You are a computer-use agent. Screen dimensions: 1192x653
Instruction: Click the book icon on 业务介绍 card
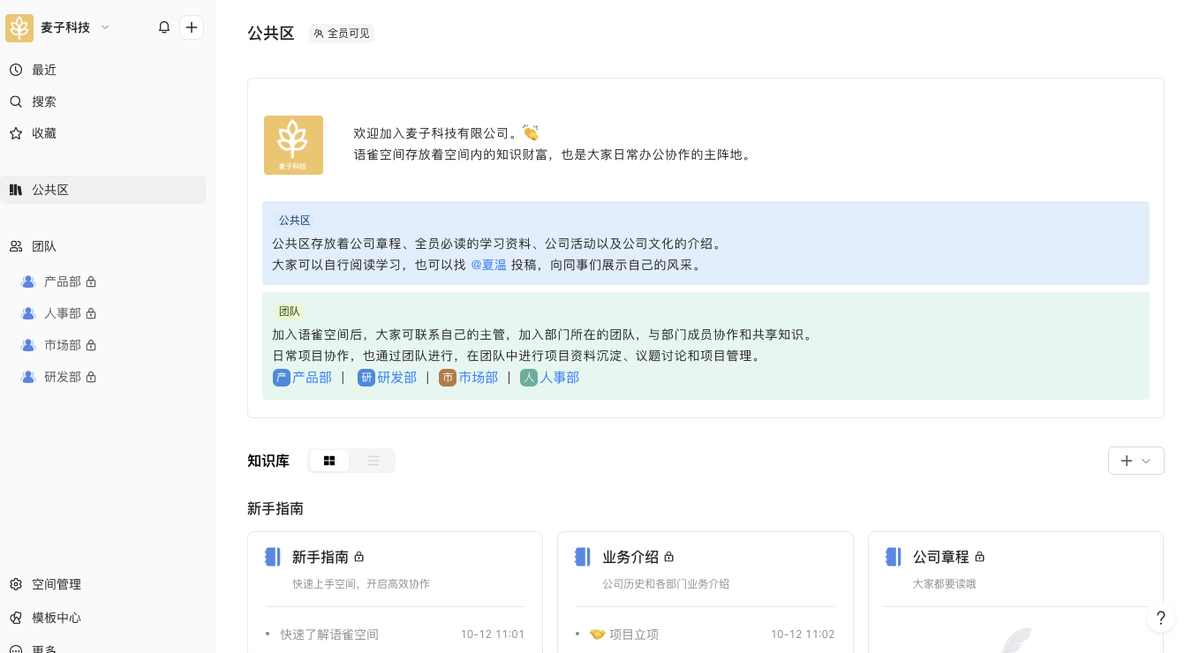pos(582,557)
